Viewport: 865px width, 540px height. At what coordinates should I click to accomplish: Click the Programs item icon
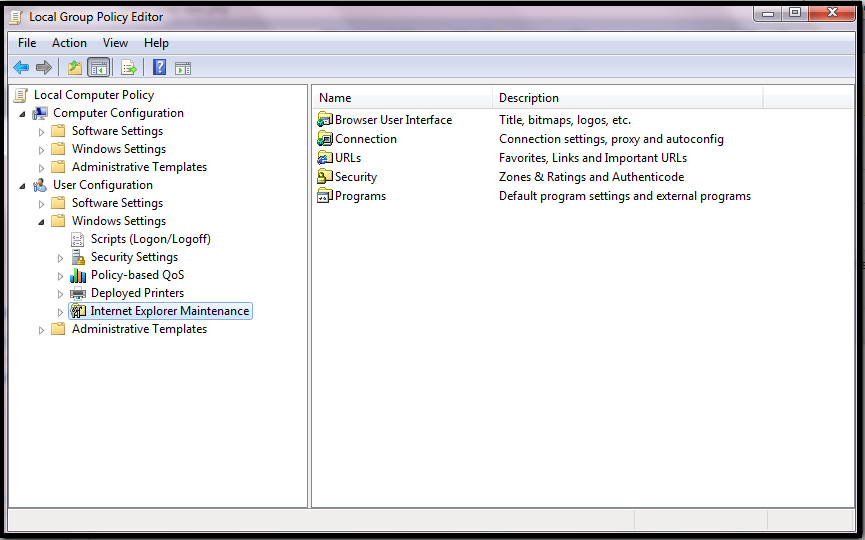[325, 196]
